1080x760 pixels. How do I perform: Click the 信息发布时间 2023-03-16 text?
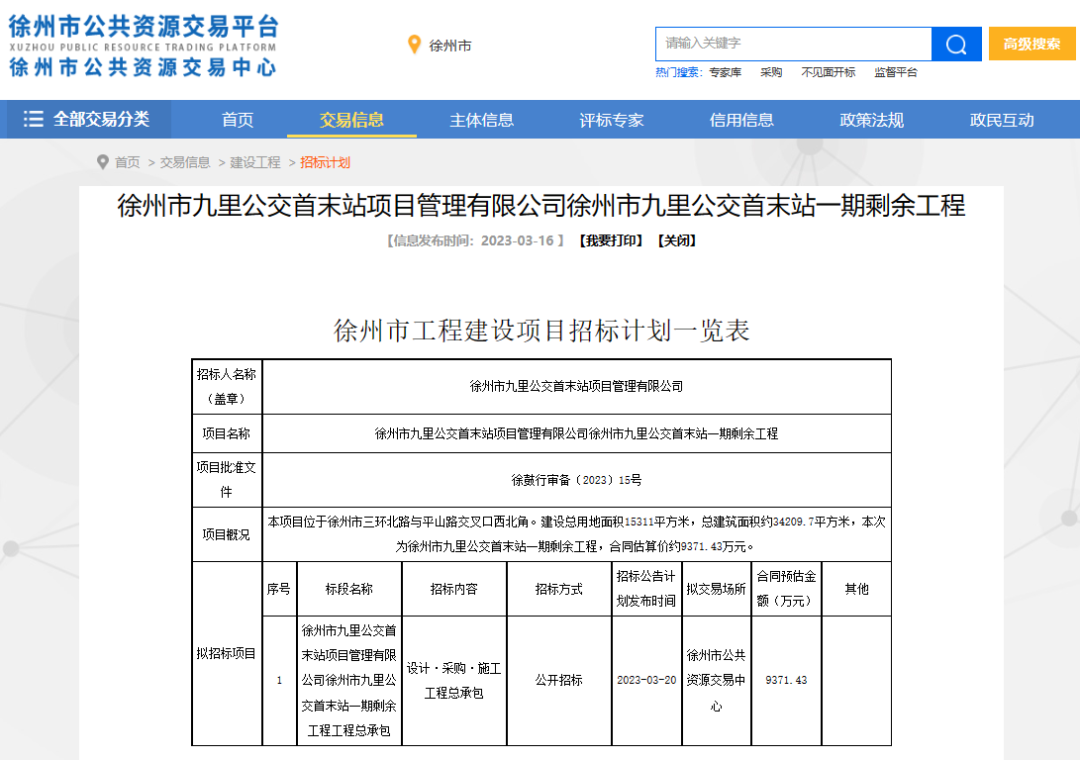[x=475, y=240]
